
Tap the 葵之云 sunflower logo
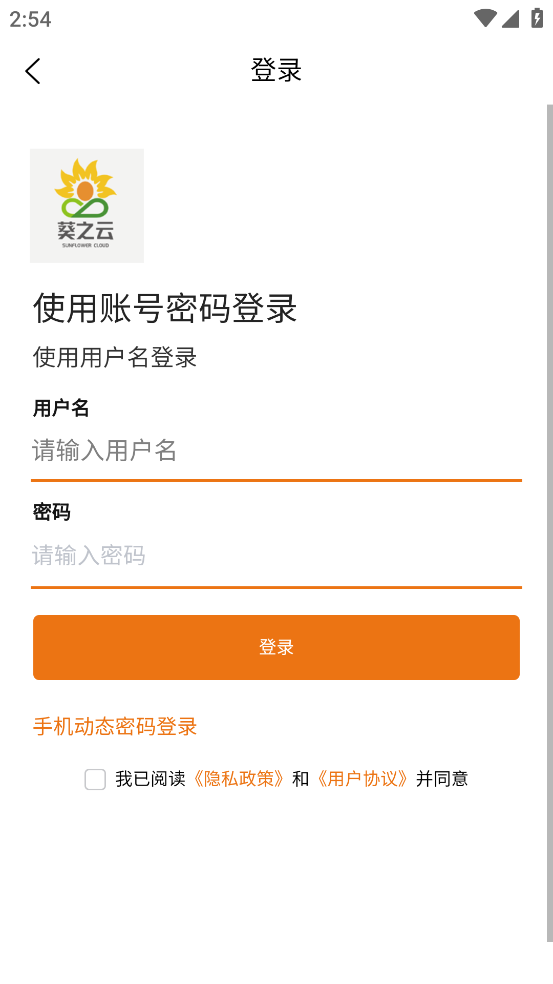(x=87, y=206)
